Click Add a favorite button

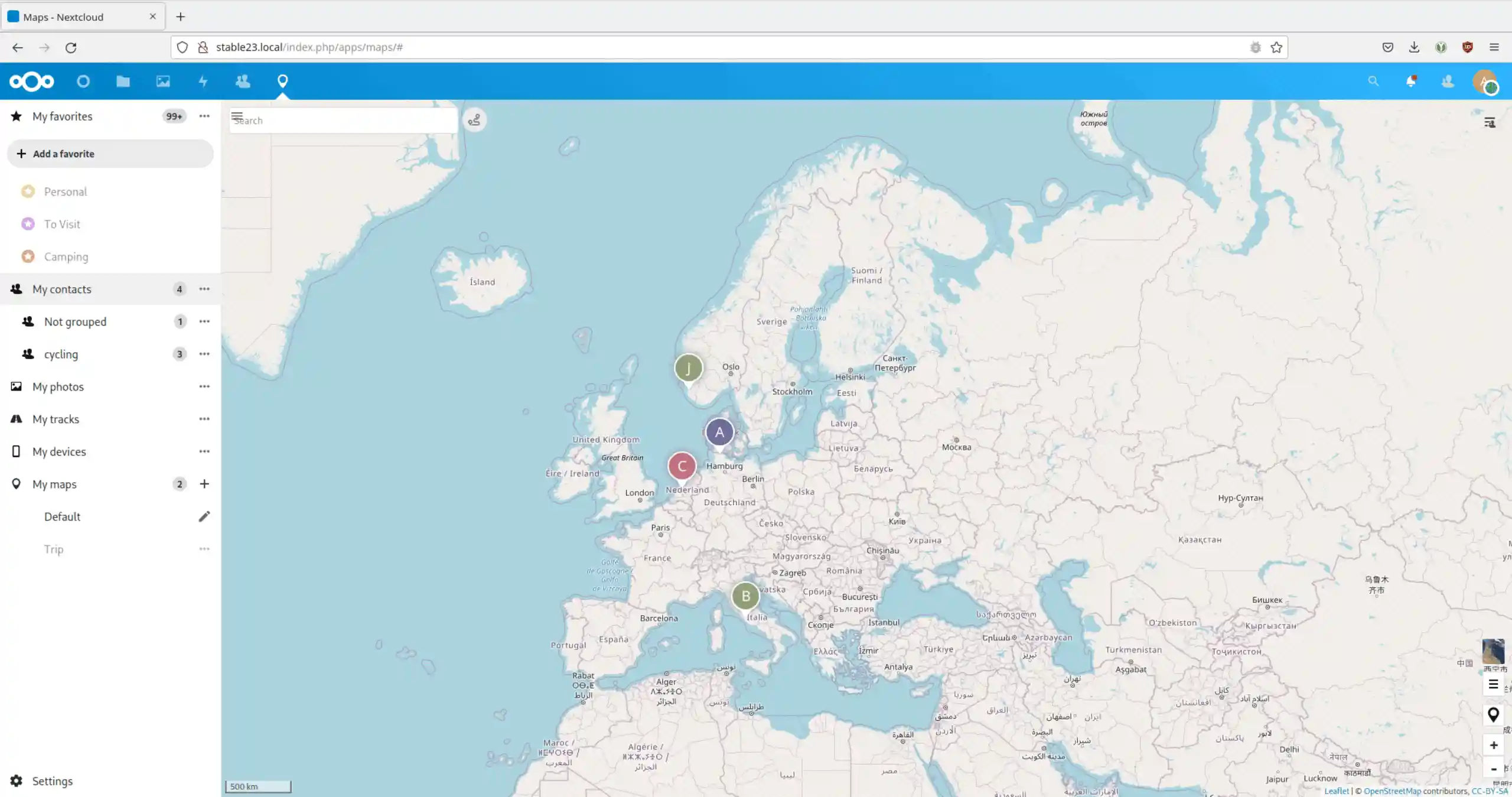110,154
